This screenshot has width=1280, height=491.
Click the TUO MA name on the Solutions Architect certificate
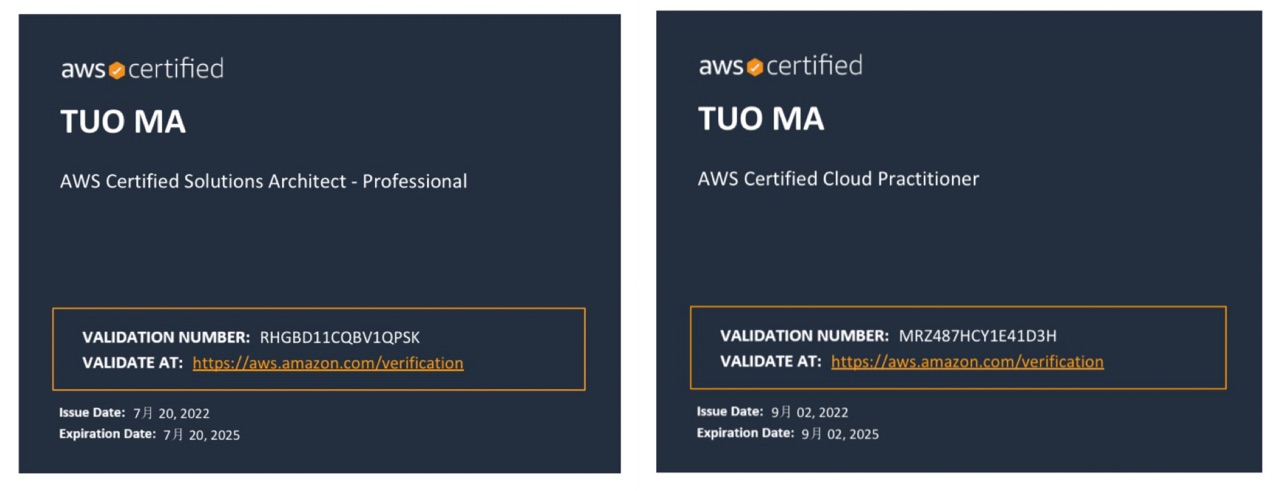tap(123, 122)
